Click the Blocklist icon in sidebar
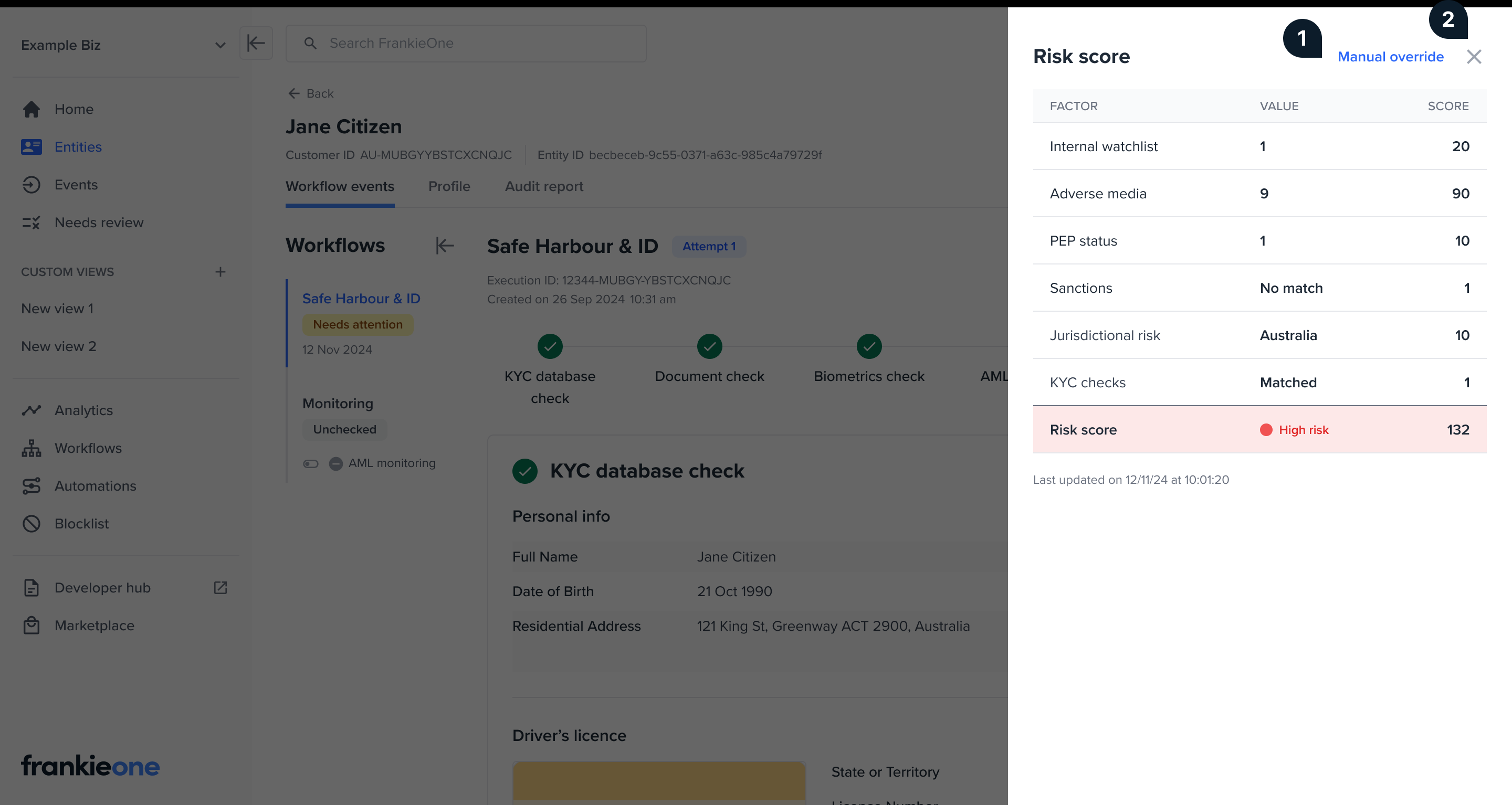 coord(31,523)
